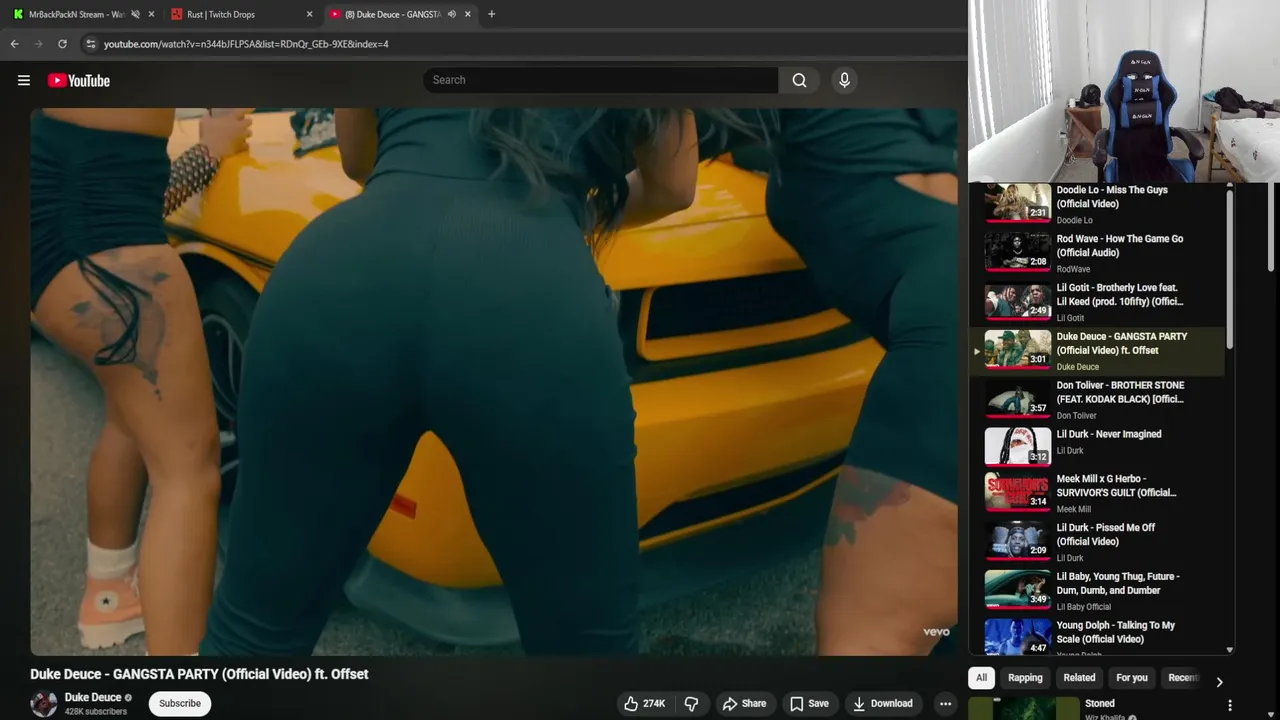Mute the Duke Deuce tab audio
1280x720 pixels.
452,14
